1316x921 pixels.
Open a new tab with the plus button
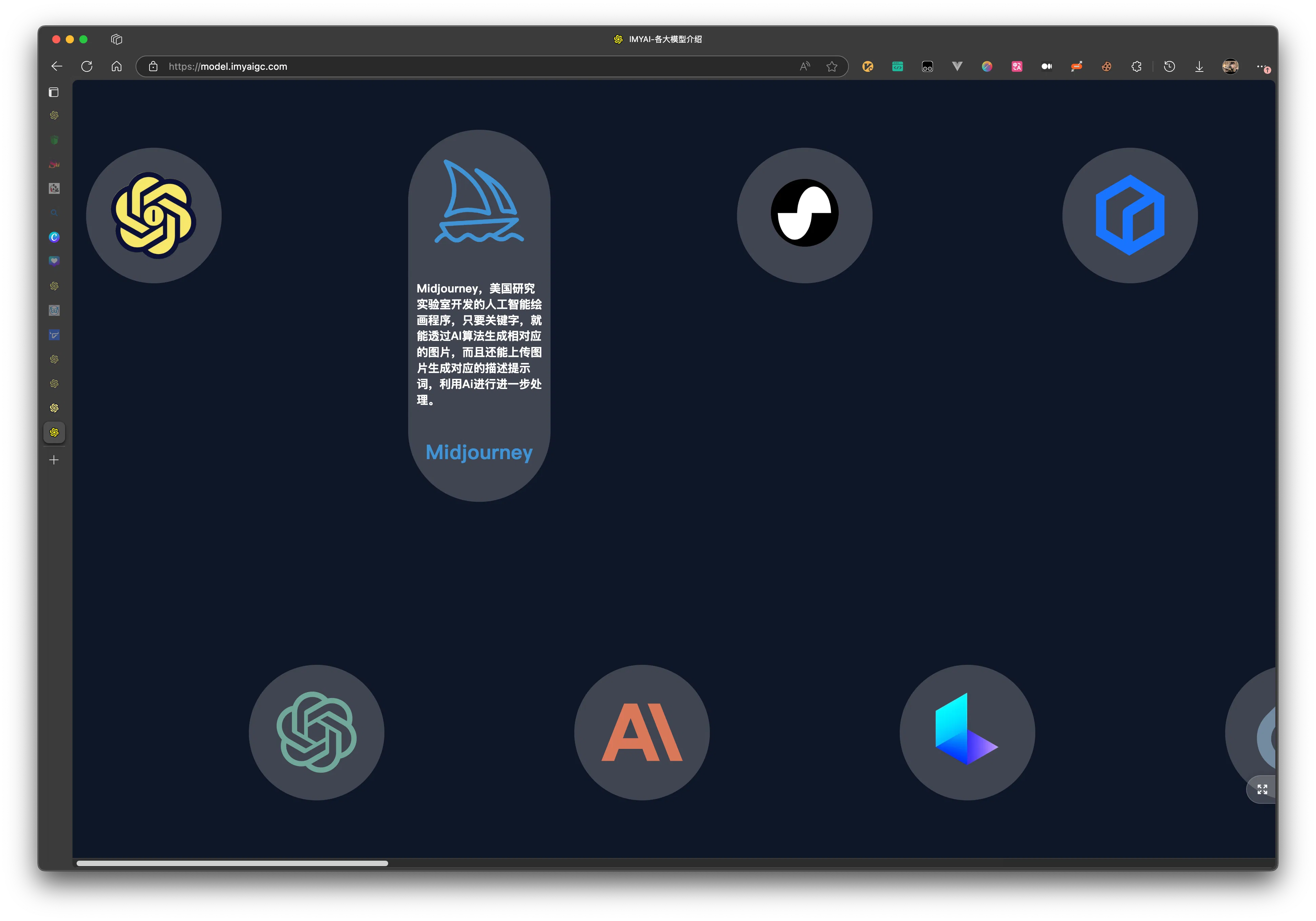(54, 460)
